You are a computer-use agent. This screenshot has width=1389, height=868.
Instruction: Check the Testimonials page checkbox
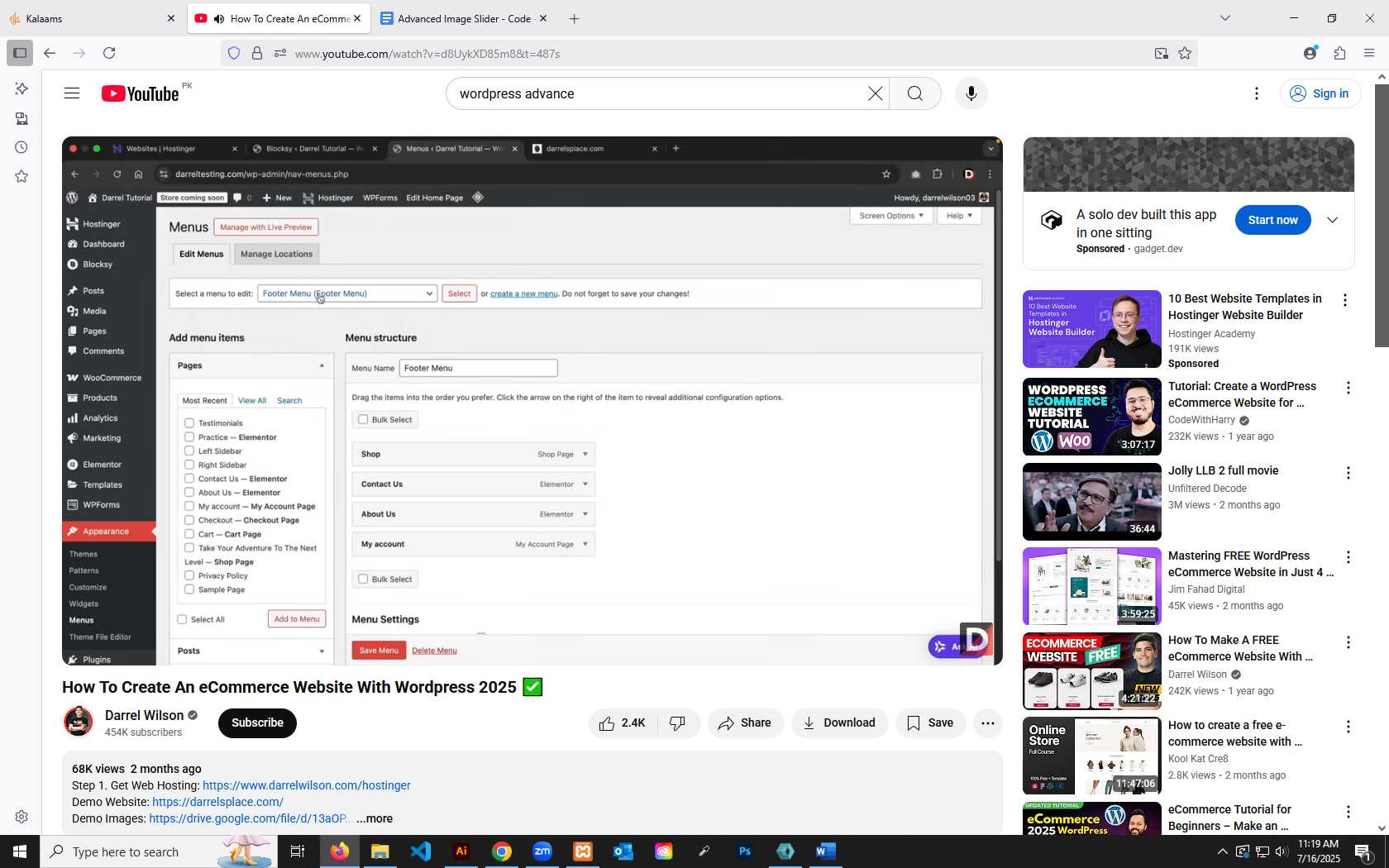pyautogui.click(x=189, y=423)
